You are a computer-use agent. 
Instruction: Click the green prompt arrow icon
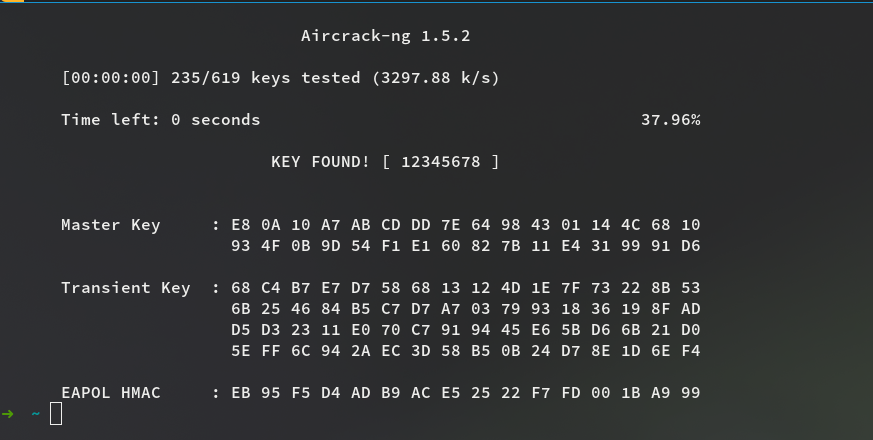pos(8,413)
